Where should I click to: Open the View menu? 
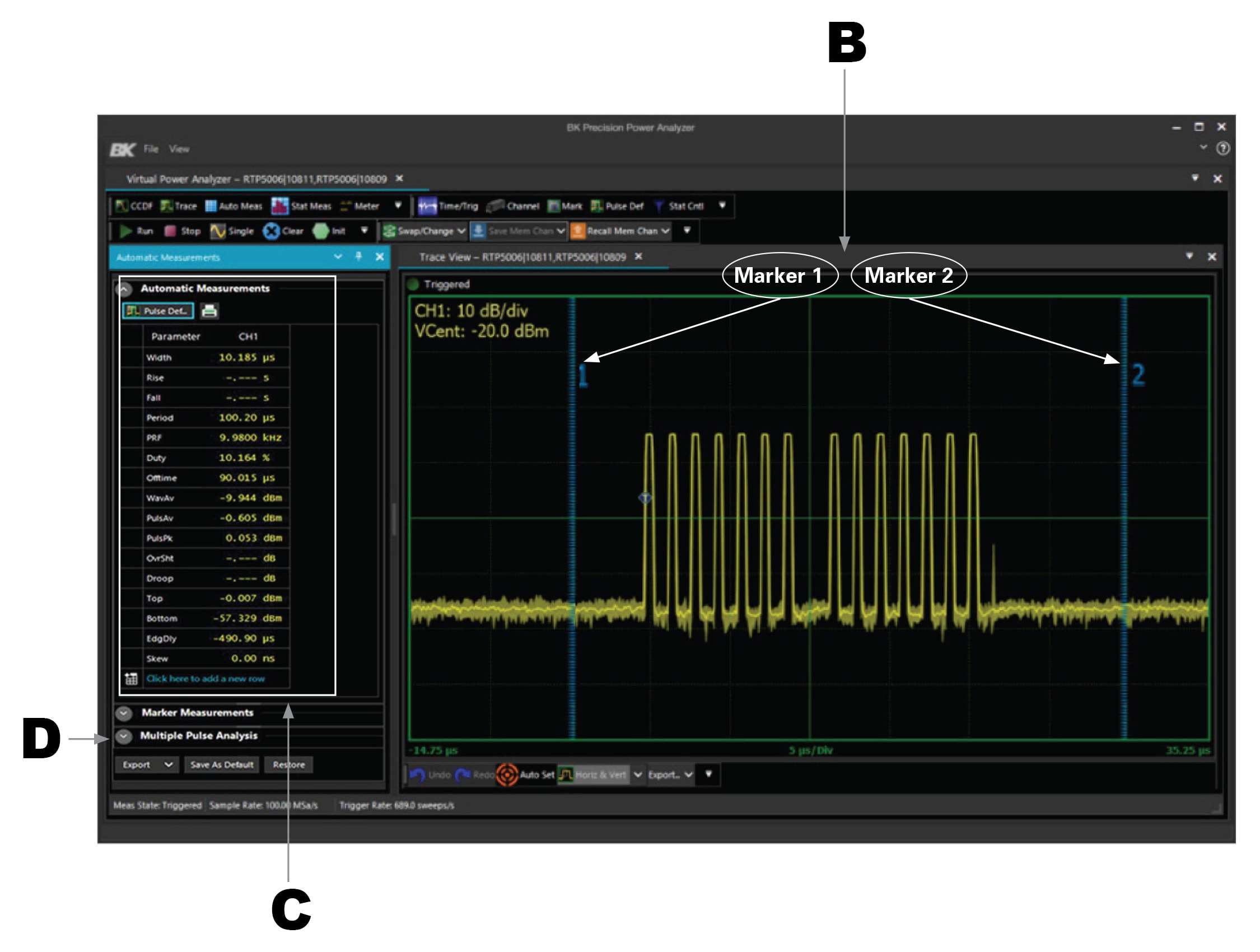(180, 149)
